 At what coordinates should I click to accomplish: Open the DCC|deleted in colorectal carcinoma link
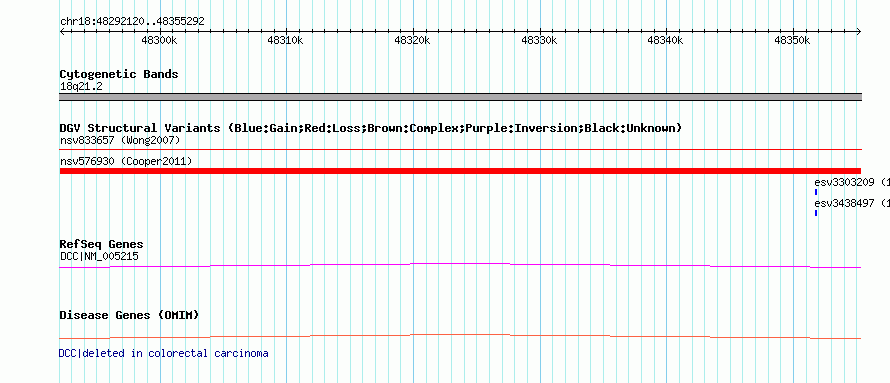[163, 353]
